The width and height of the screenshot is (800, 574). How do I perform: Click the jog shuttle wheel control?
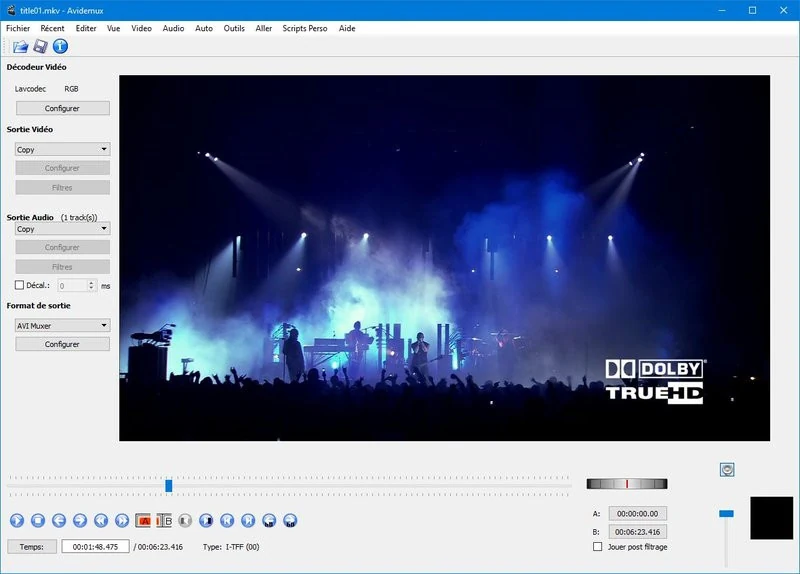[627, 484]
